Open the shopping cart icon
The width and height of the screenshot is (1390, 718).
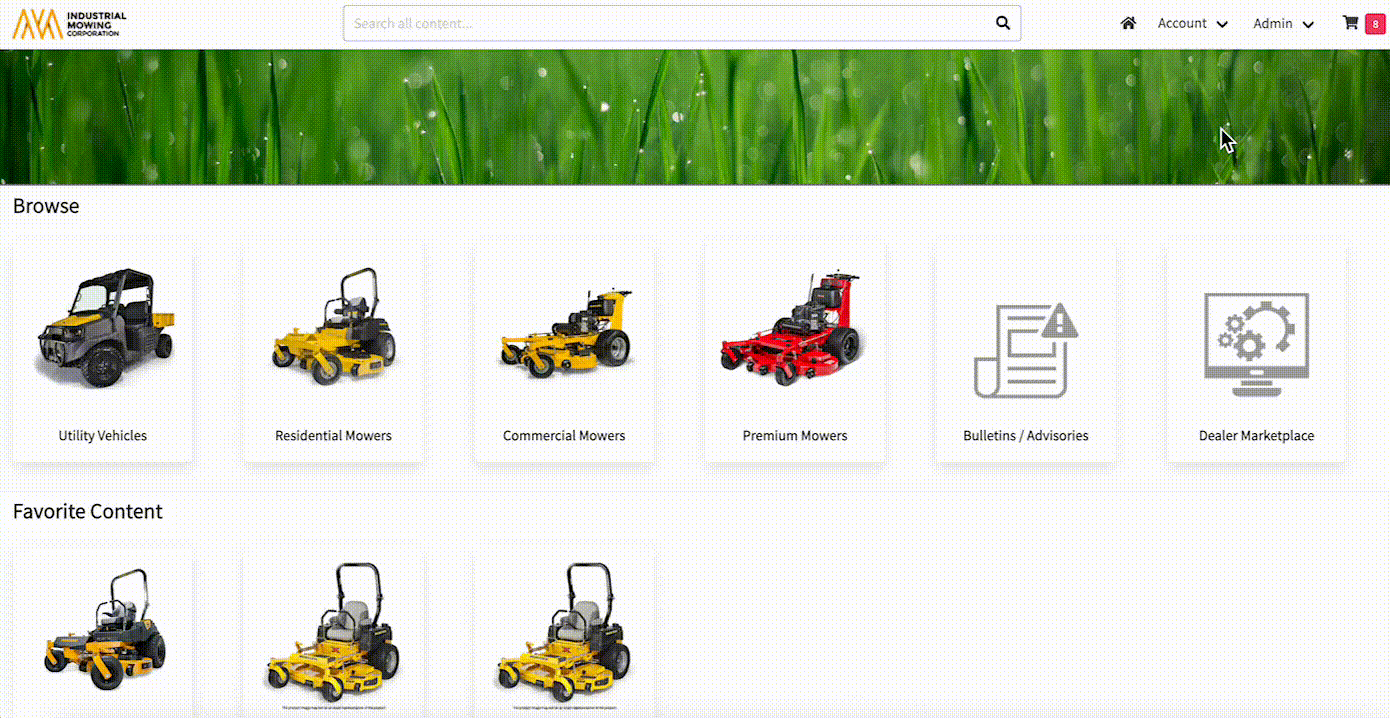point(1350,23)
